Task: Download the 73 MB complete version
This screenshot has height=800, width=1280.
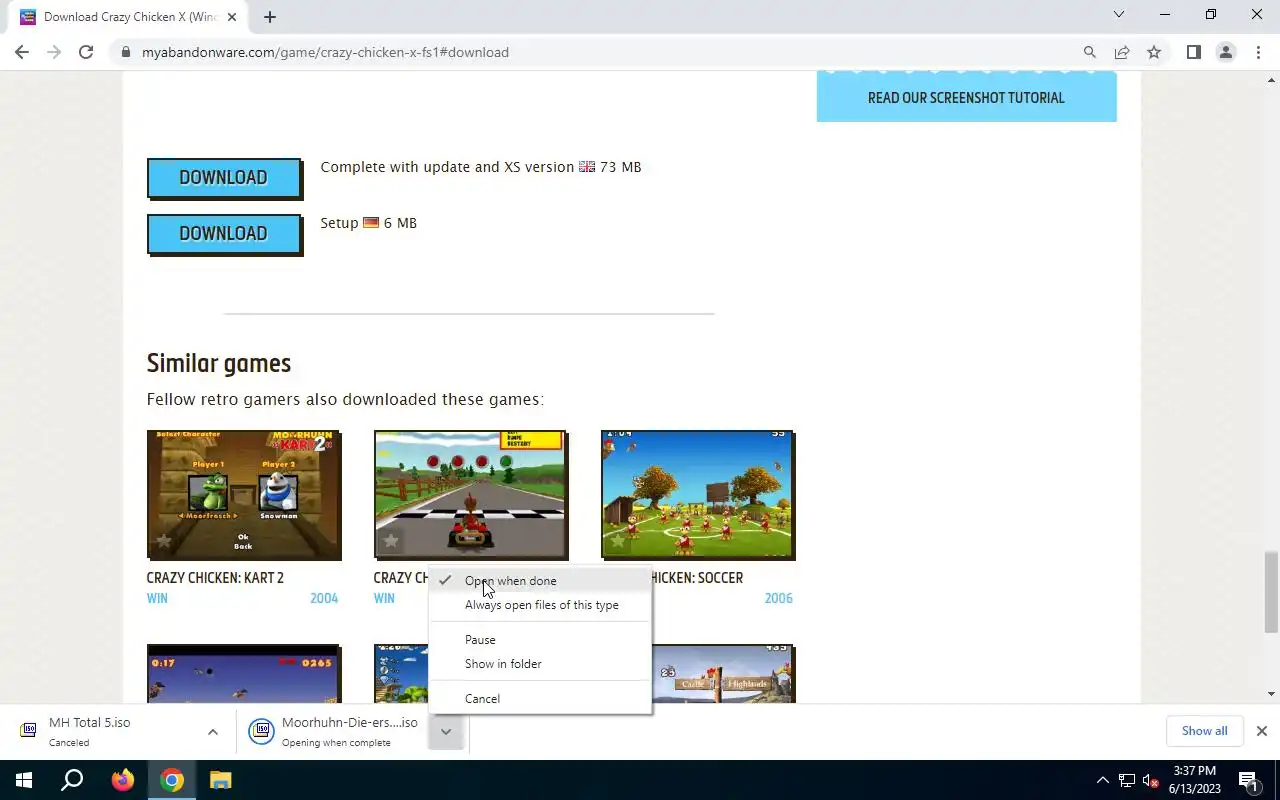Action: click(224, 178)
